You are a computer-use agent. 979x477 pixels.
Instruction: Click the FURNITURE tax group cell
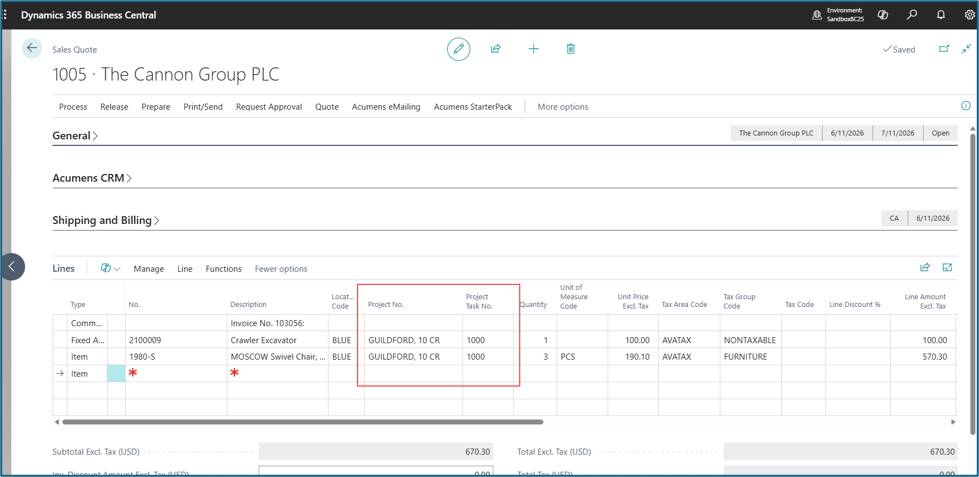[750, 357]
